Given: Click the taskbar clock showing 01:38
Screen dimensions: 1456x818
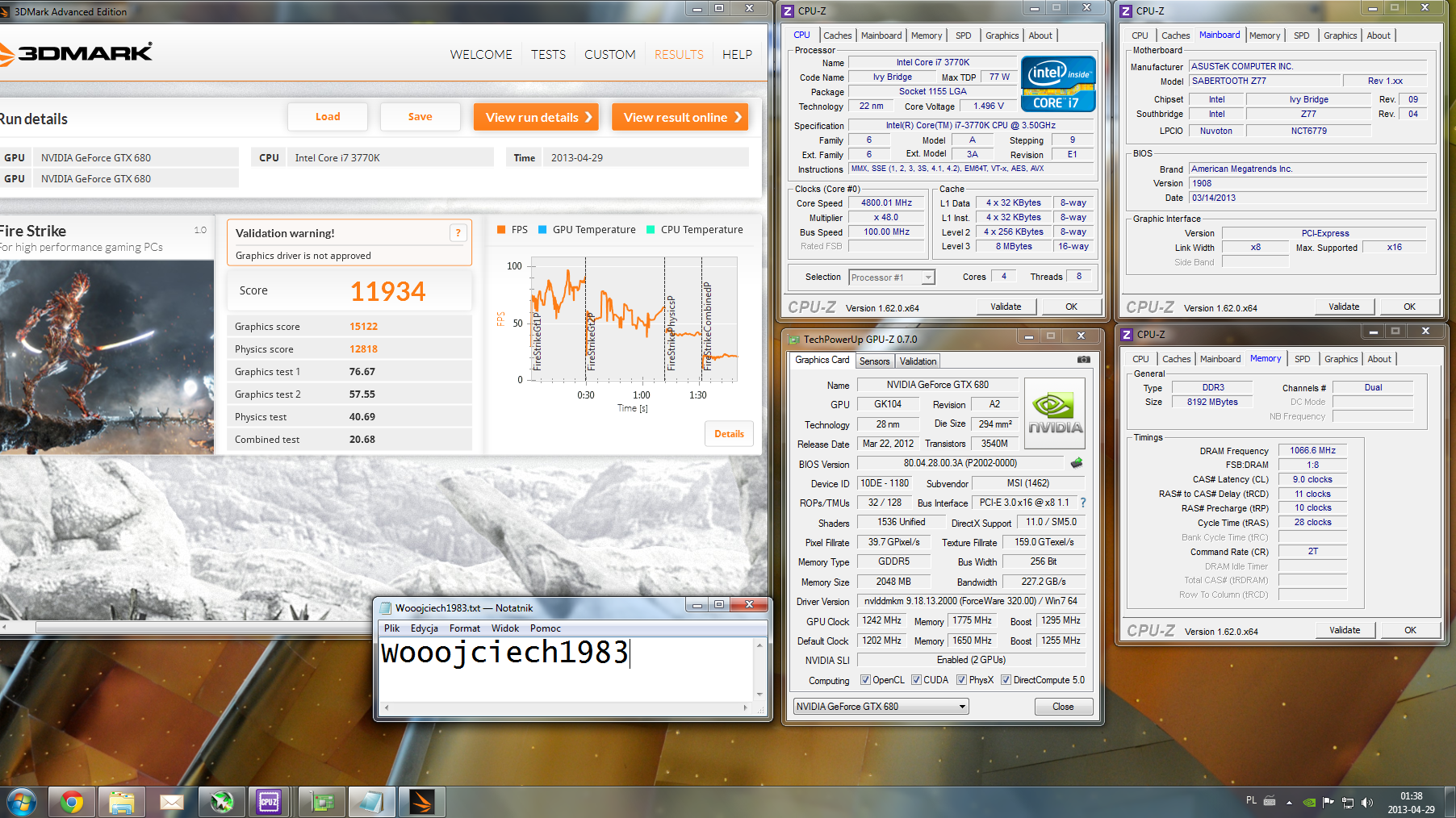Looking at the screenshot, I should 1411,796.
